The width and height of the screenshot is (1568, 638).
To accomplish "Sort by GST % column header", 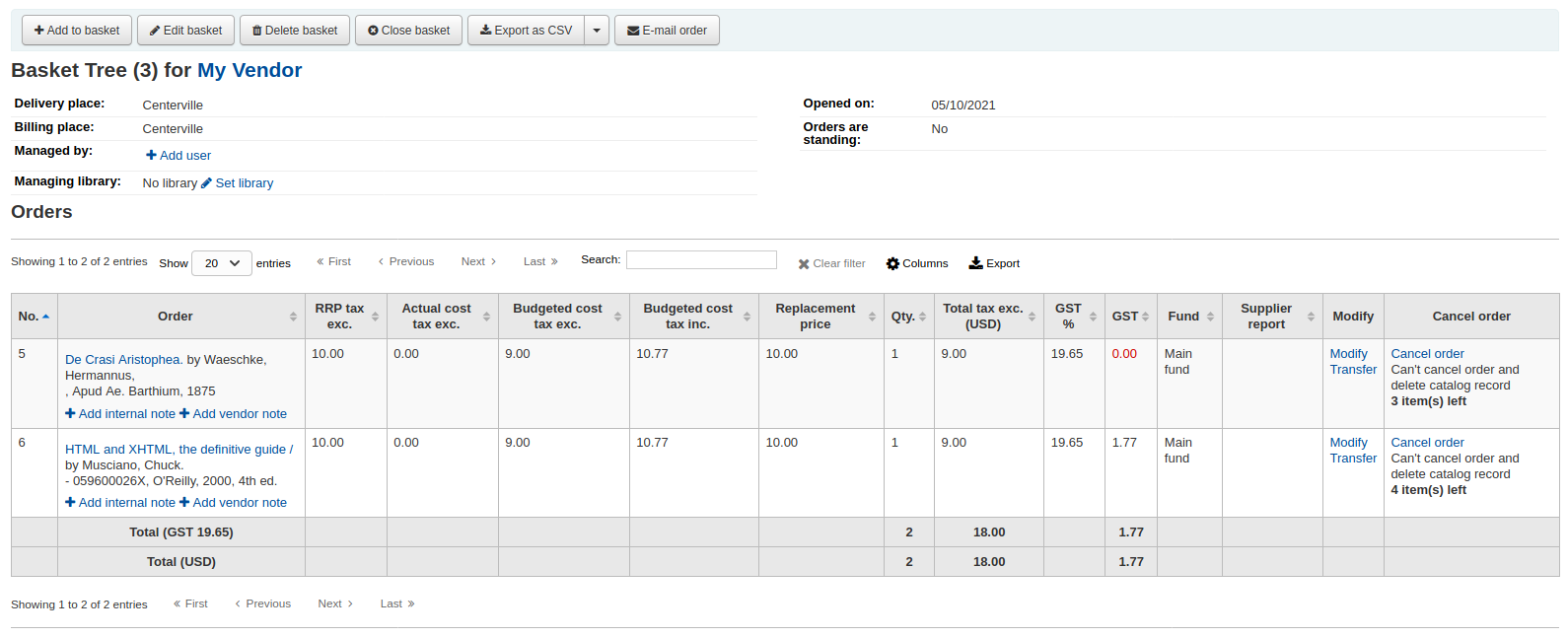I will pyautogui.click(x=1073, y=317).
